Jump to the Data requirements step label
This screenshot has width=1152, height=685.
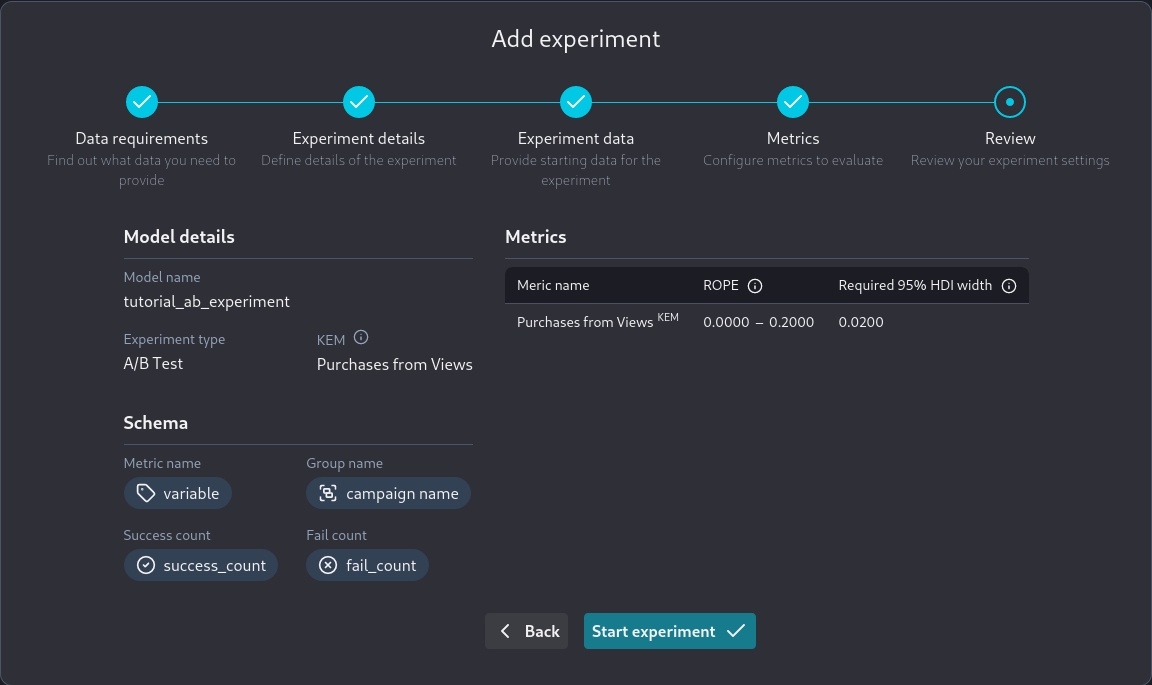coord(142,139)
